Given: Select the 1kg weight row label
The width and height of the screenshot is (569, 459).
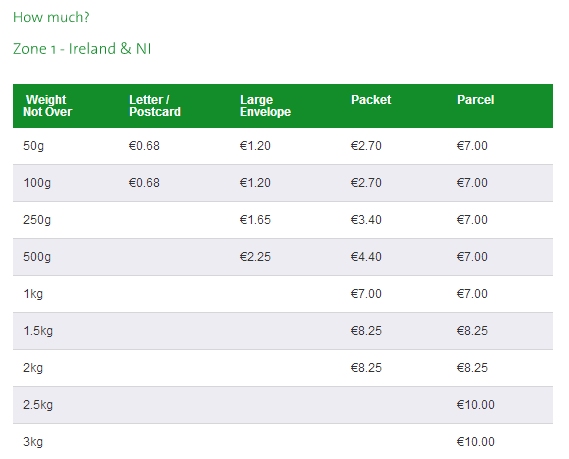Looking at the screenshot, I should 33,294.
